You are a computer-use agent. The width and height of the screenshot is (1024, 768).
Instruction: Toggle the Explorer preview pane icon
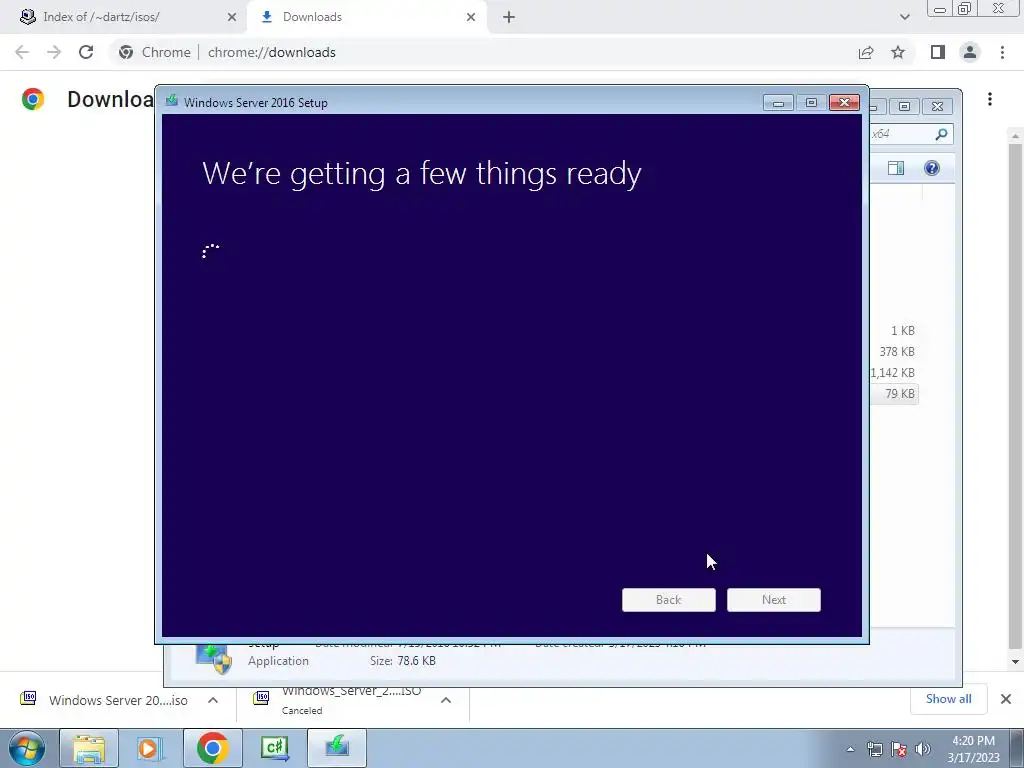coord(896,168)
